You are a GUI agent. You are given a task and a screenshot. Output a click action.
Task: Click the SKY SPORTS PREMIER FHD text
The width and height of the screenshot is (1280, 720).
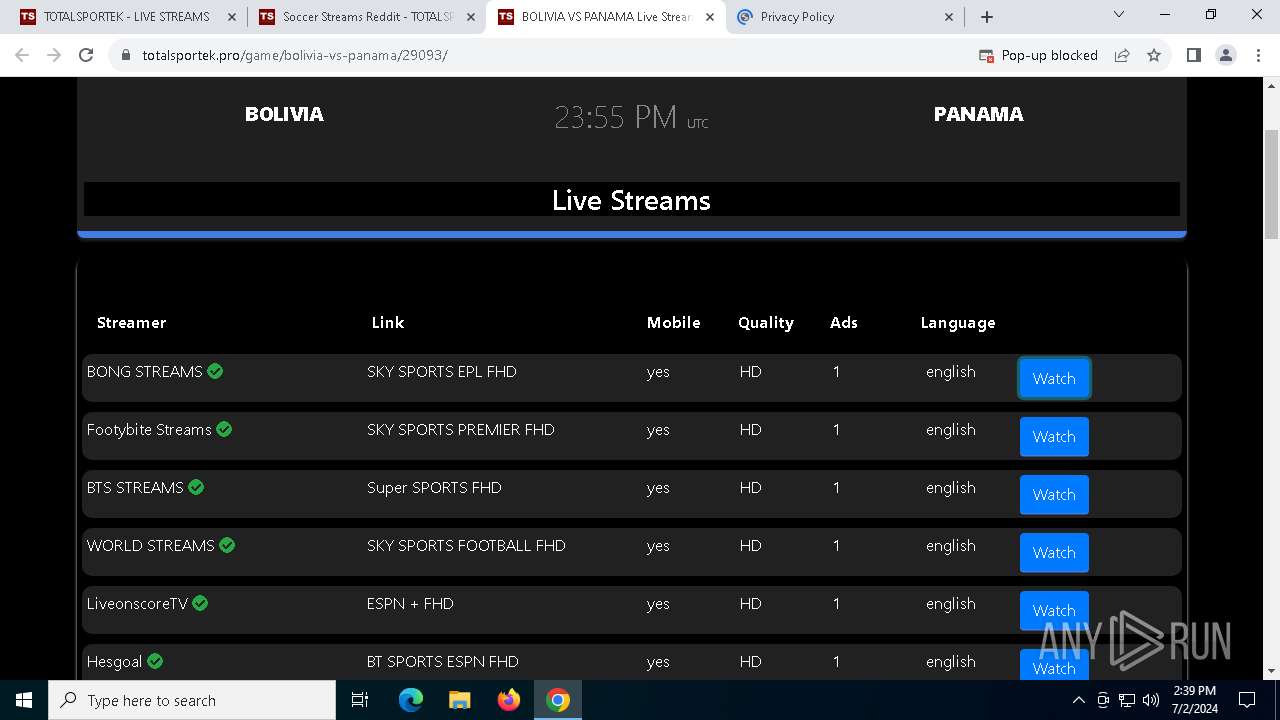pyautogui.click(x=460, y=429)
